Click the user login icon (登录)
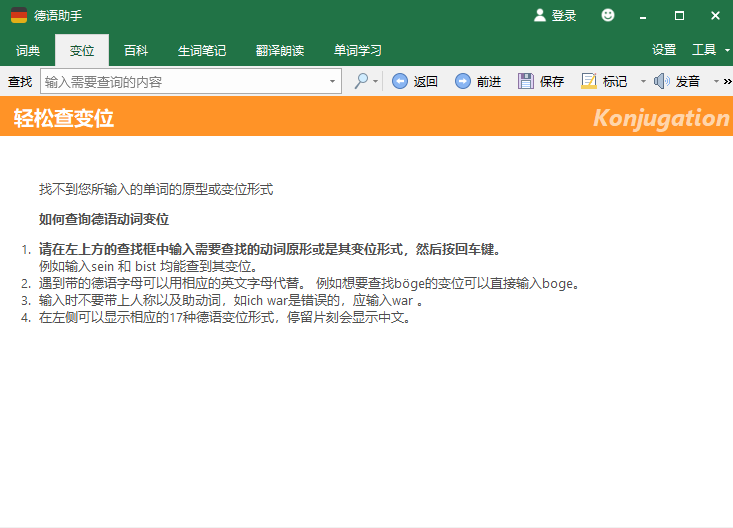733x528 pixels. coord(540,15)
